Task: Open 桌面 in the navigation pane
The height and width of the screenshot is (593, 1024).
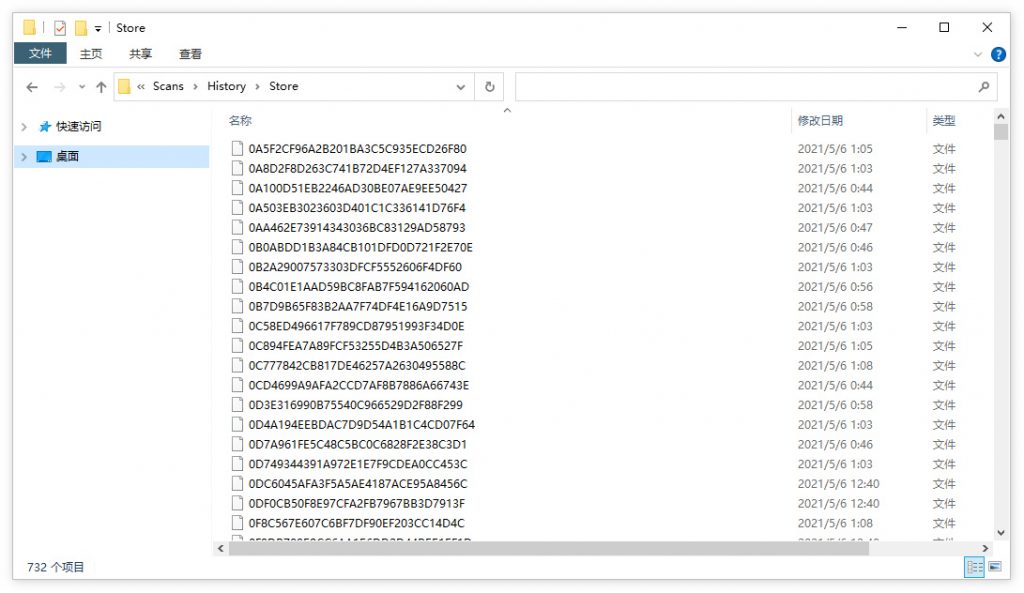Action: pyautogui.click(x=66, y=157)
